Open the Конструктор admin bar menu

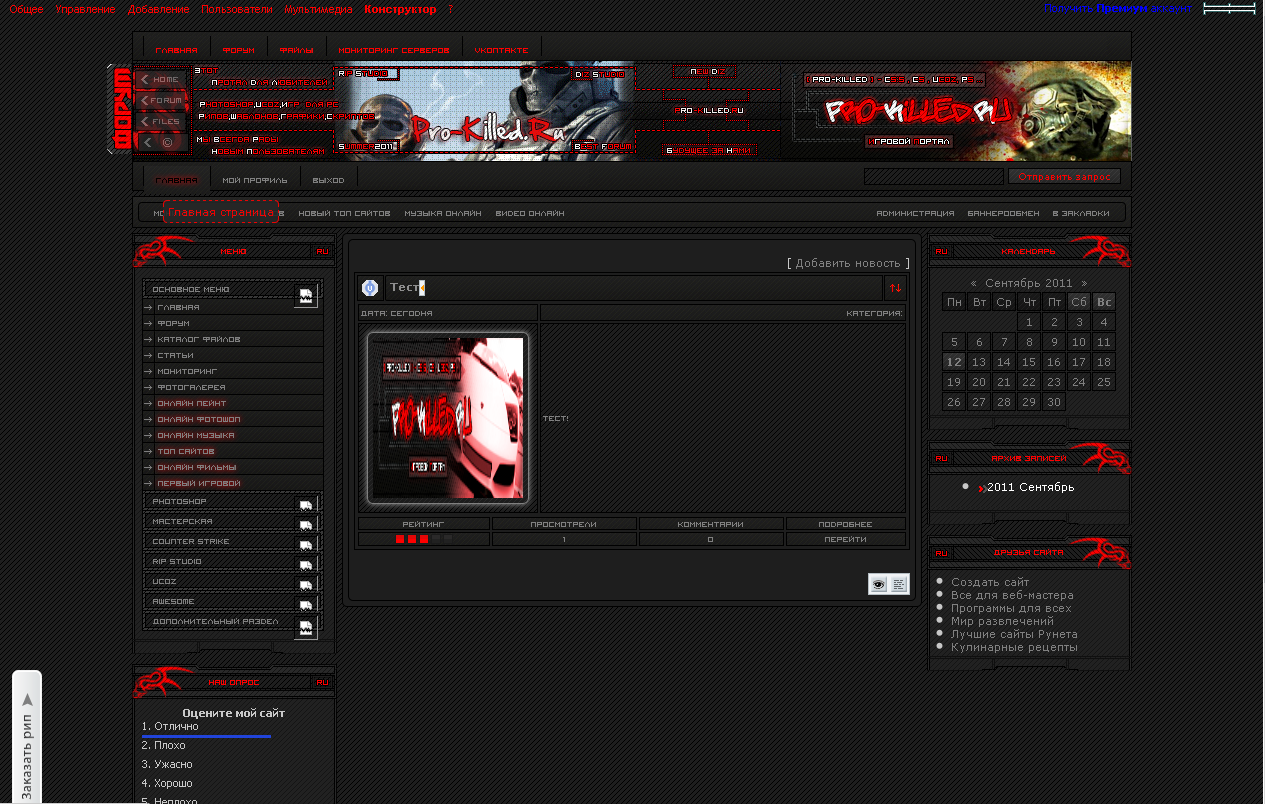[x=400, y=9]
